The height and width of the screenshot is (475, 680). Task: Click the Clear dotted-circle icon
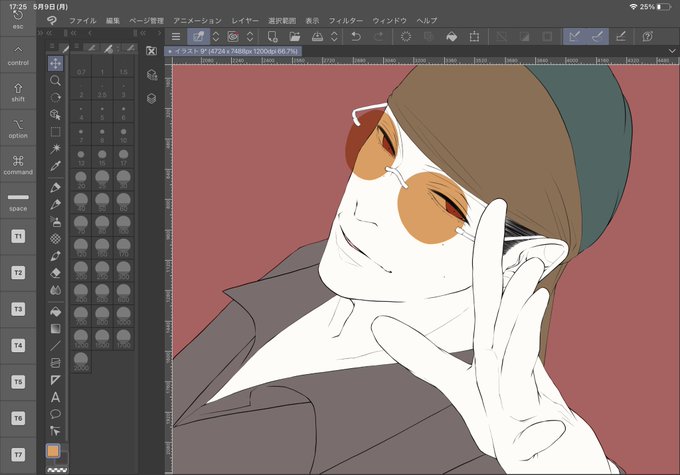click(406, 36)
